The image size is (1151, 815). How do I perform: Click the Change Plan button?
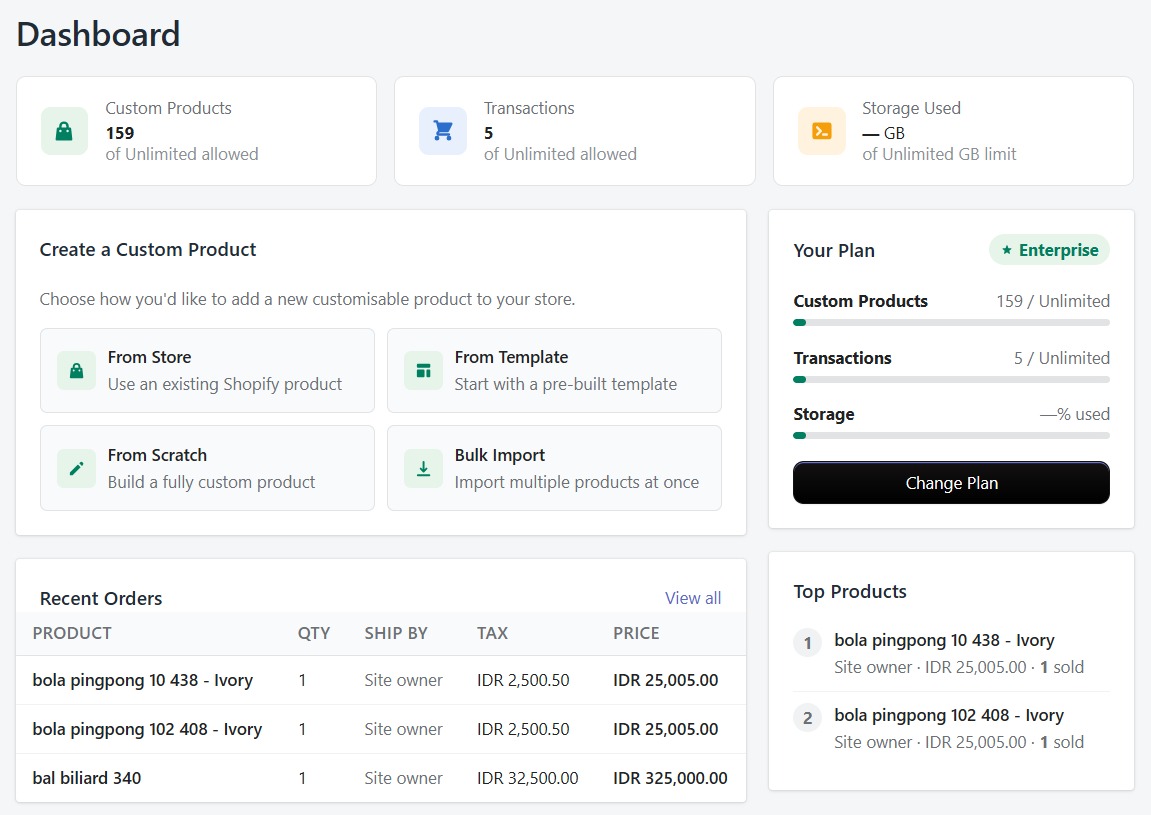pyautogui.click(x=950, y=483)
